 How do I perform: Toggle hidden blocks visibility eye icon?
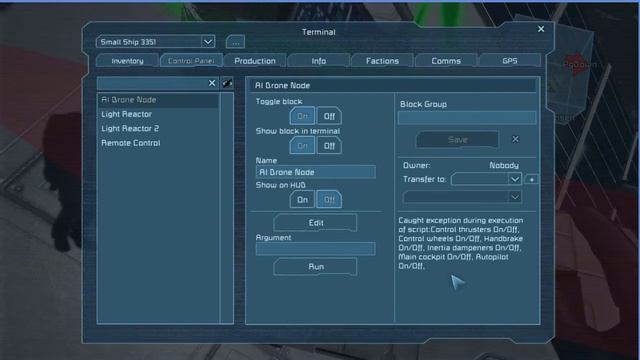pos(227,83)
